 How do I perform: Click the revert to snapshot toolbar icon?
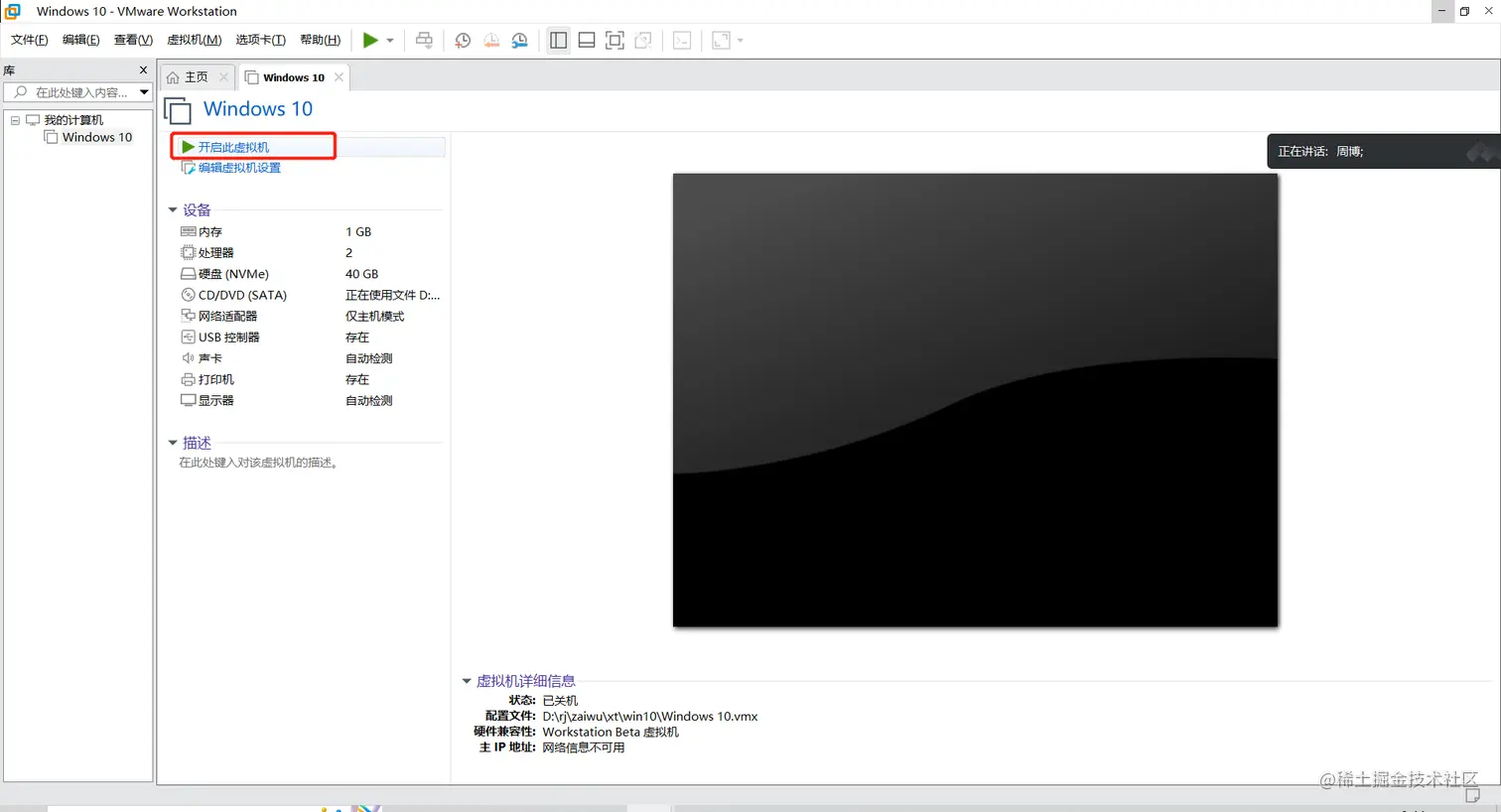[x=491, y=40]
